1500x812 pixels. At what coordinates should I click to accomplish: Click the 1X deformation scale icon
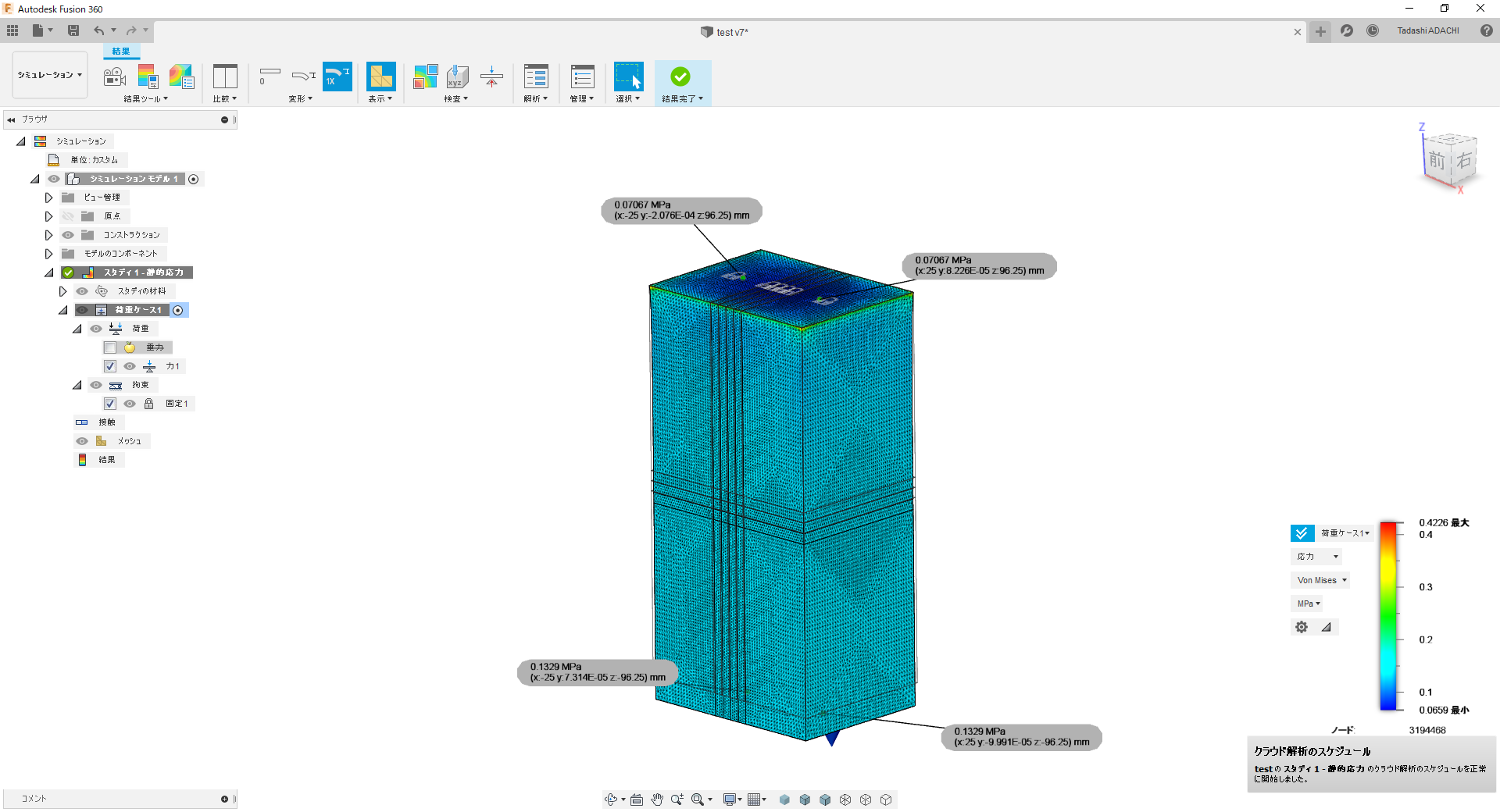point(337,77)
